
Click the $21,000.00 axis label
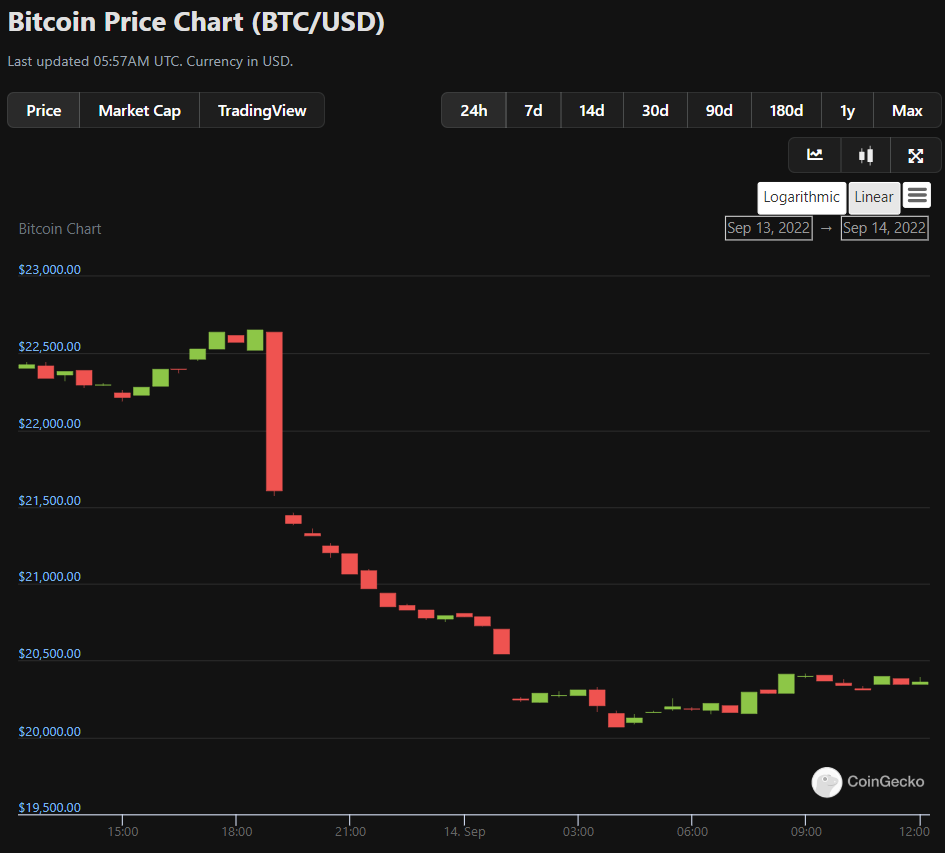[49, 577]
